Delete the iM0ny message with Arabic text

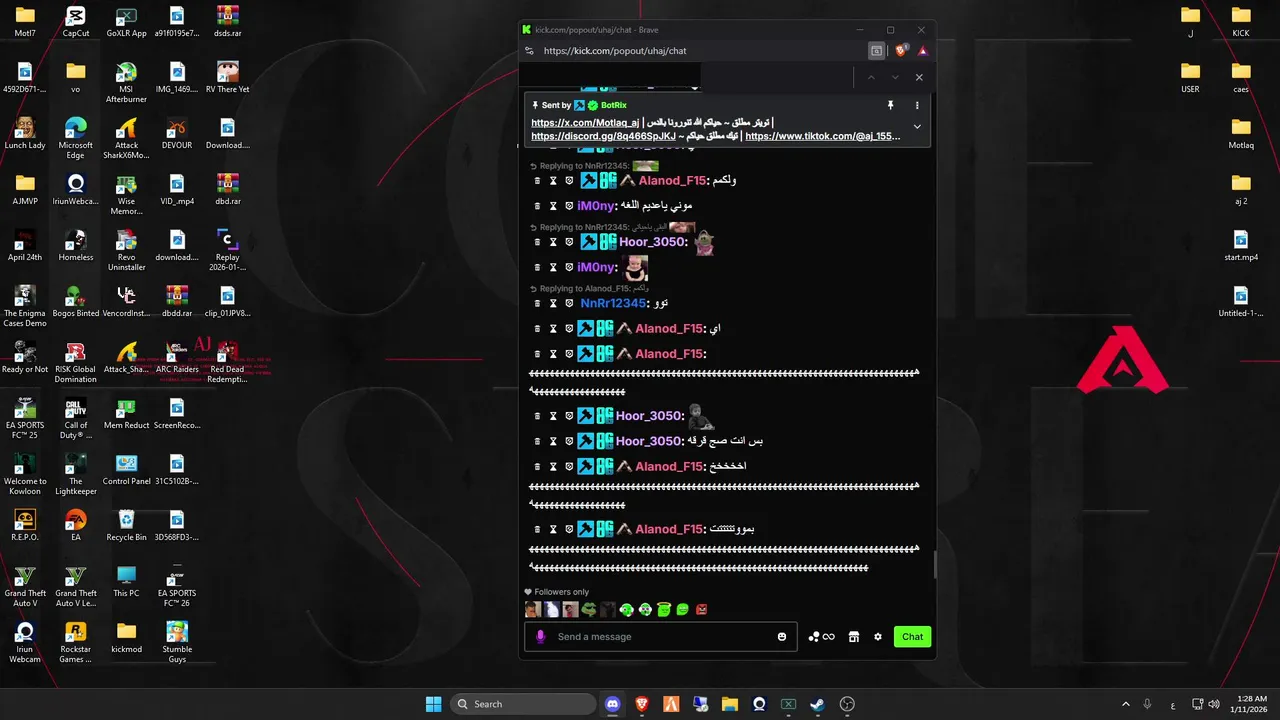point(537,206)
